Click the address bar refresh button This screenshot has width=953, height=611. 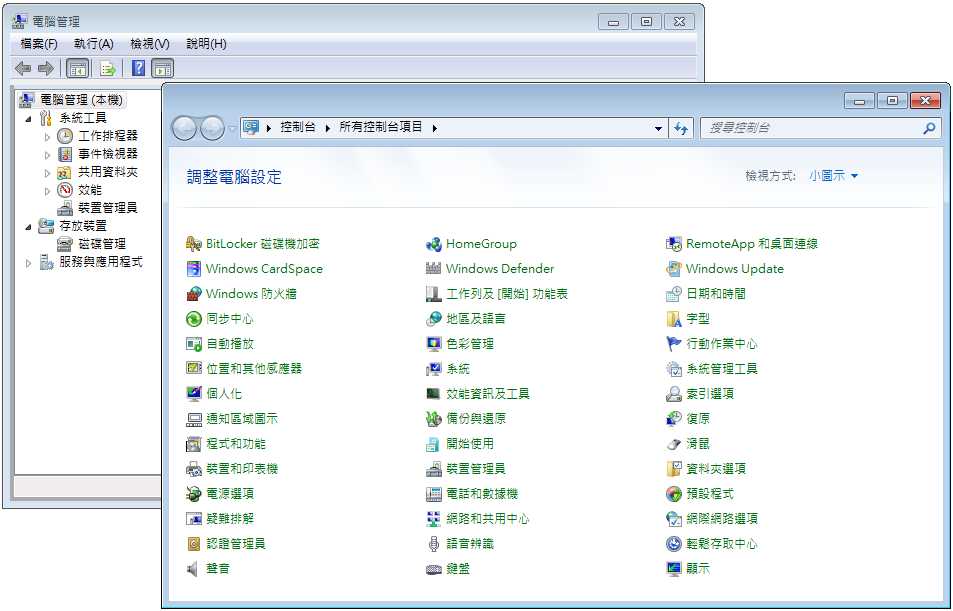[681, 128]
